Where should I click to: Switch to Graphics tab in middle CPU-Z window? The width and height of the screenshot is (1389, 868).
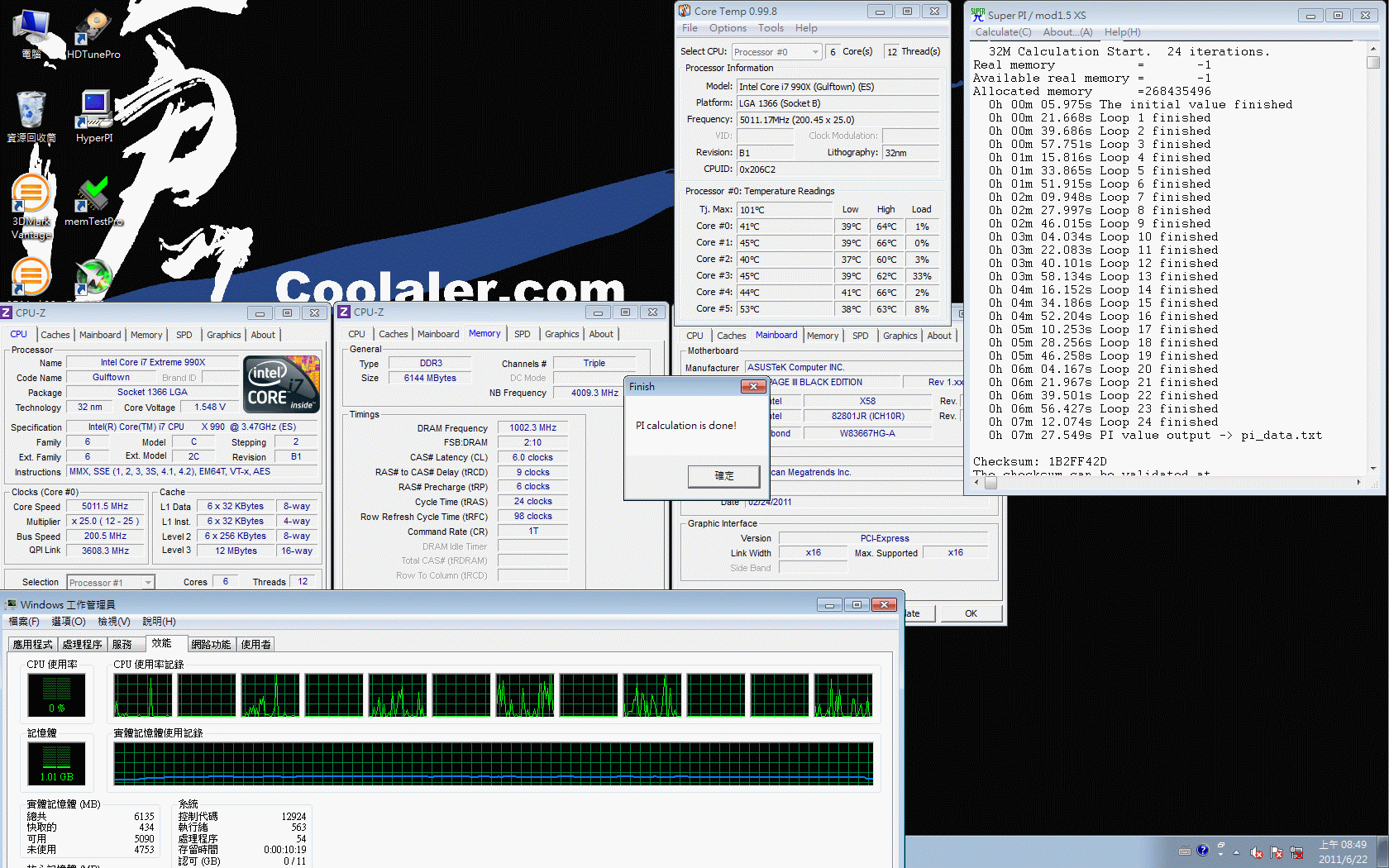point(562,334)
